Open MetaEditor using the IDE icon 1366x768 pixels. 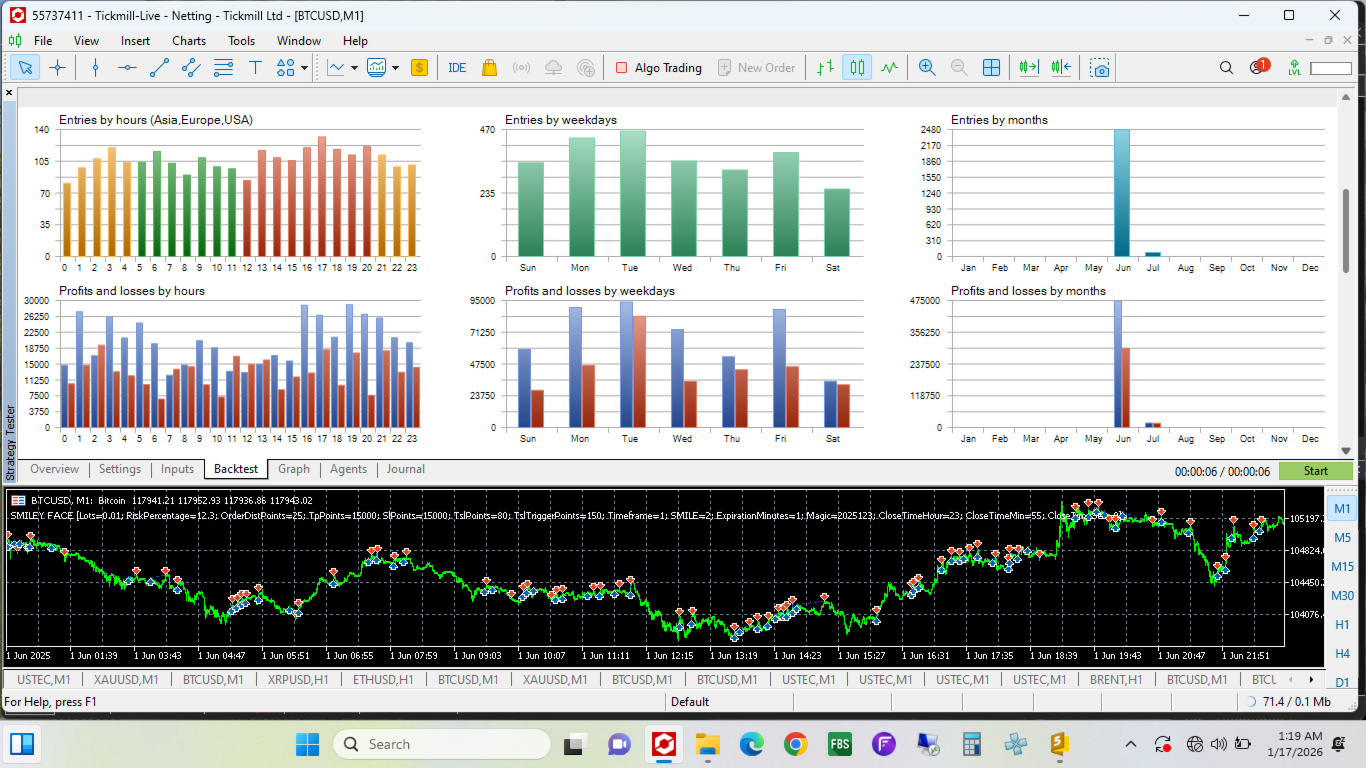[x=456, y=67]
